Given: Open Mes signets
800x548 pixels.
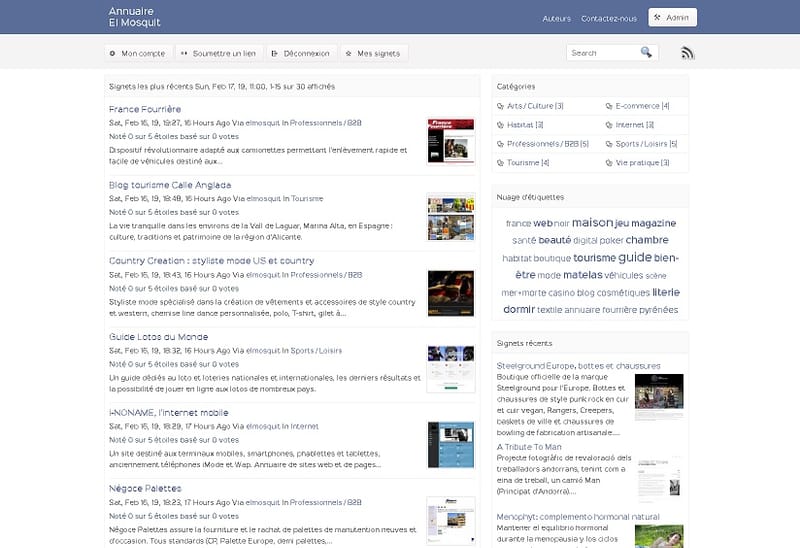Looking at the screenshot, I should [374, 53].
